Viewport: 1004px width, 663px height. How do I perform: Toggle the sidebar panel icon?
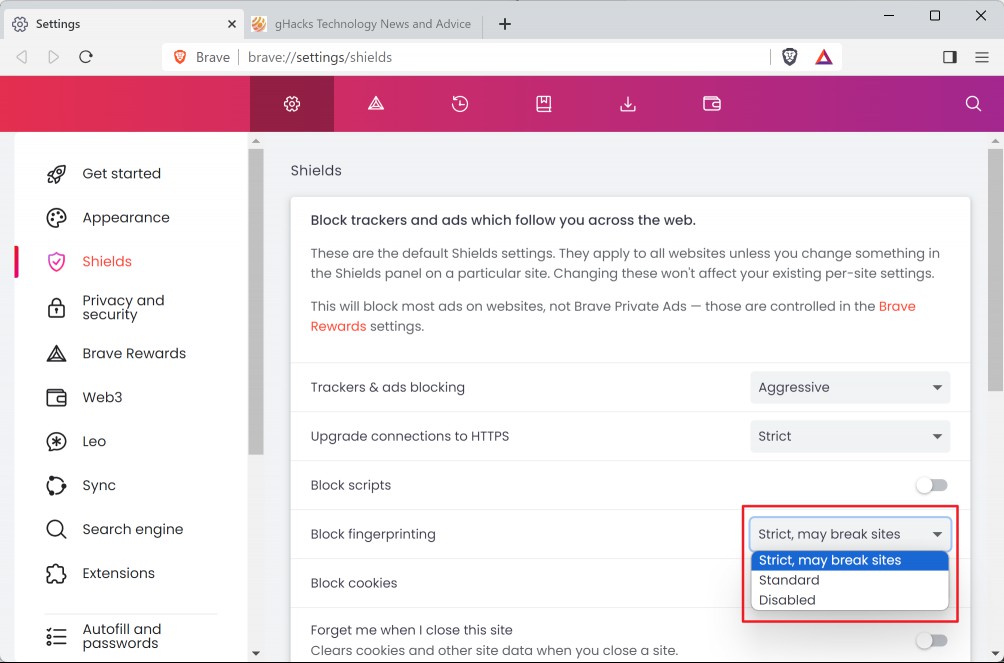click(x=950, y=57)
